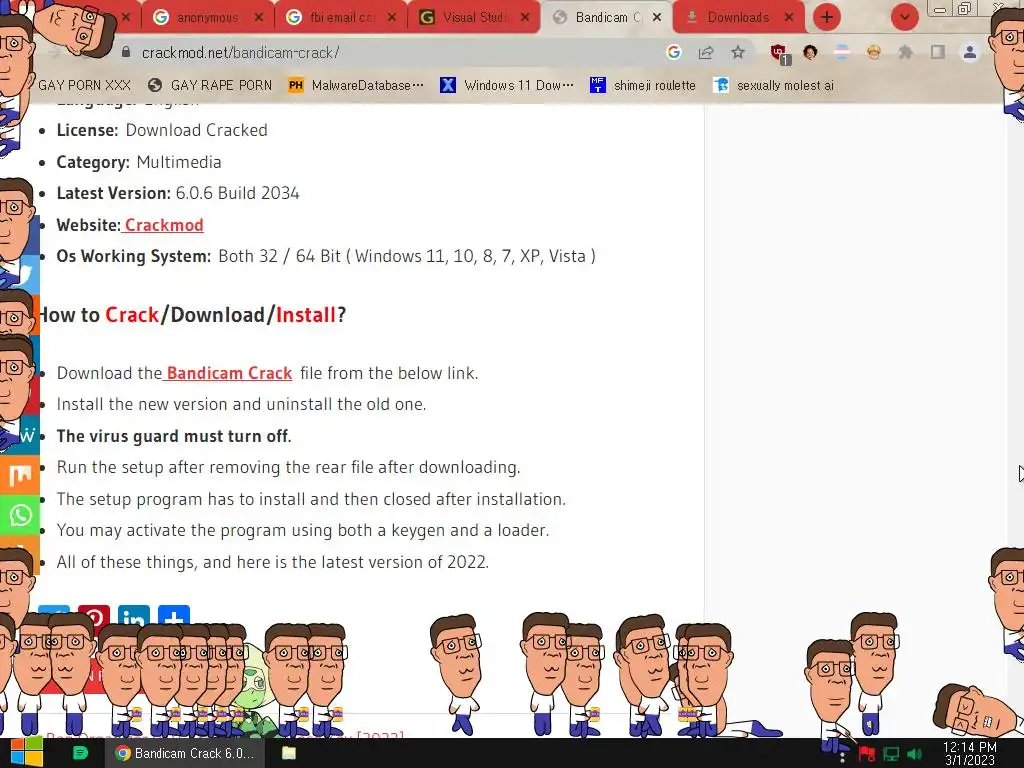
Task: Click the 'How to Crack/Download/Install?' heading
Action: point(192,315)
